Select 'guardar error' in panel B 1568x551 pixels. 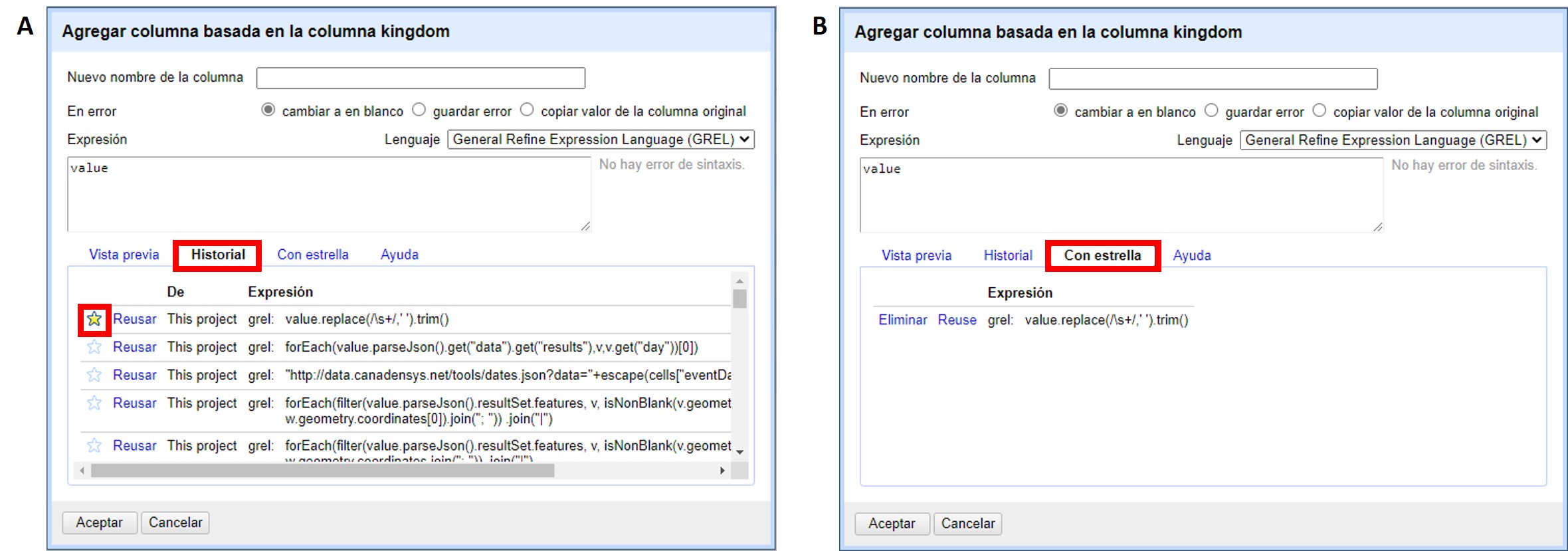click(x=1211, y=110)
